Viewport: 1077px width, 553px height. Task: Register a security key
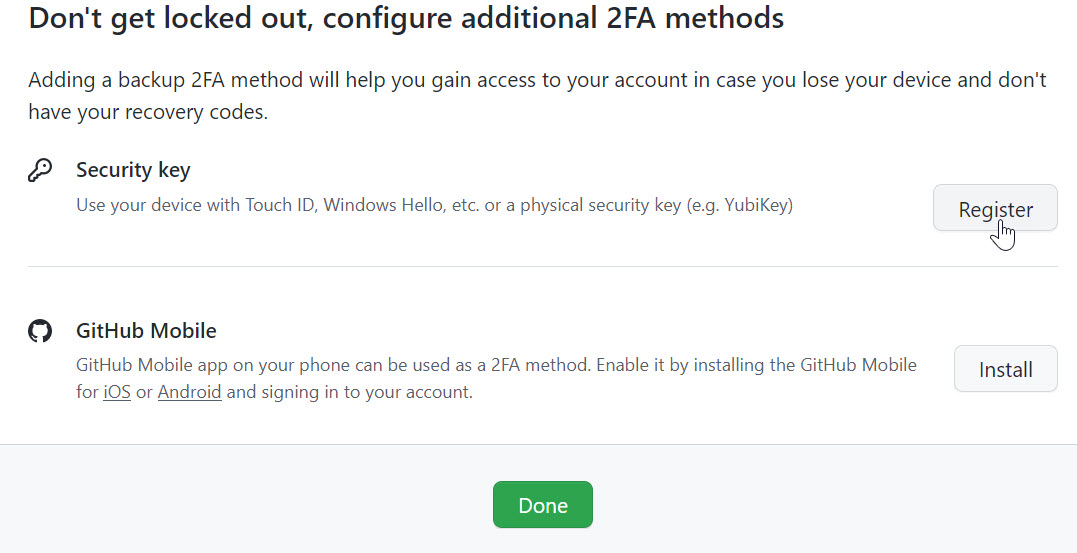(994, 209)
